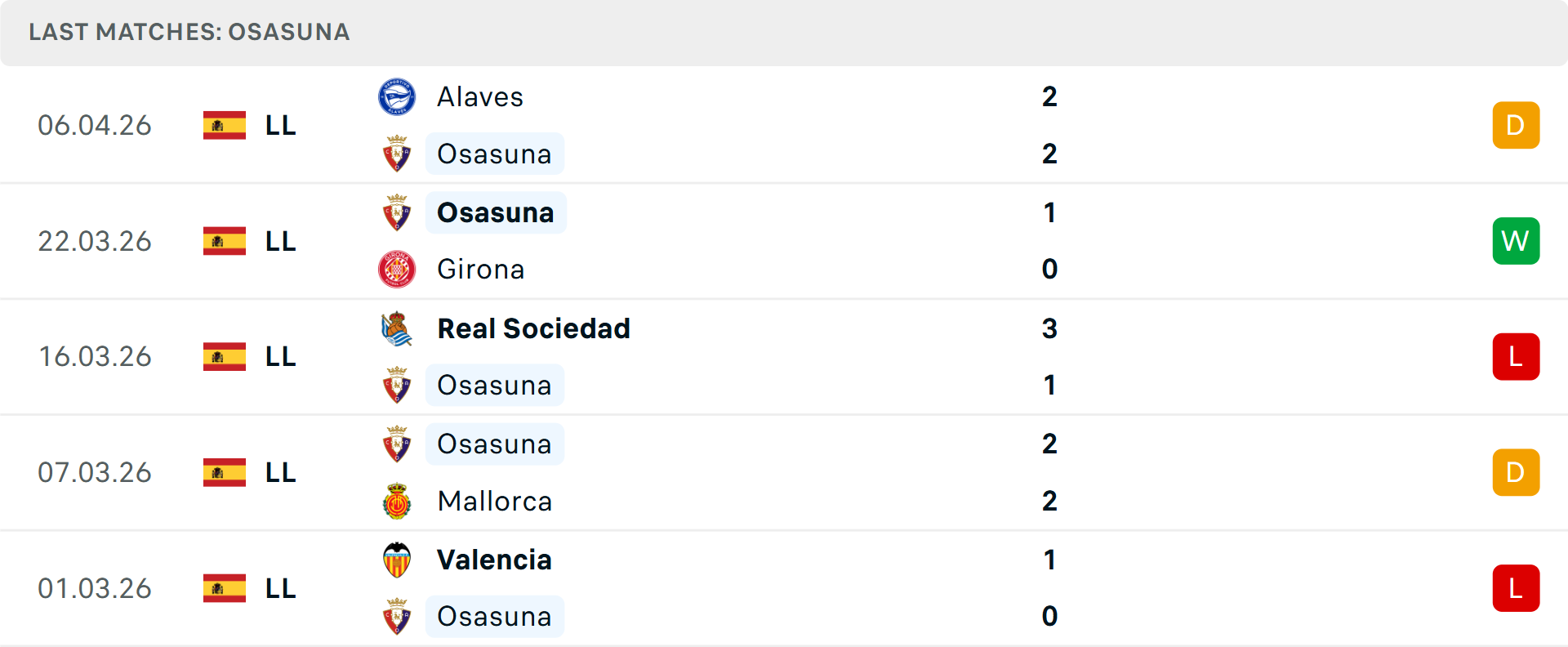Image resolution: width=1568 pixels, height=647 pixels.
Task: Click the red L badge for the Valencia loss
Action: 1516,587
